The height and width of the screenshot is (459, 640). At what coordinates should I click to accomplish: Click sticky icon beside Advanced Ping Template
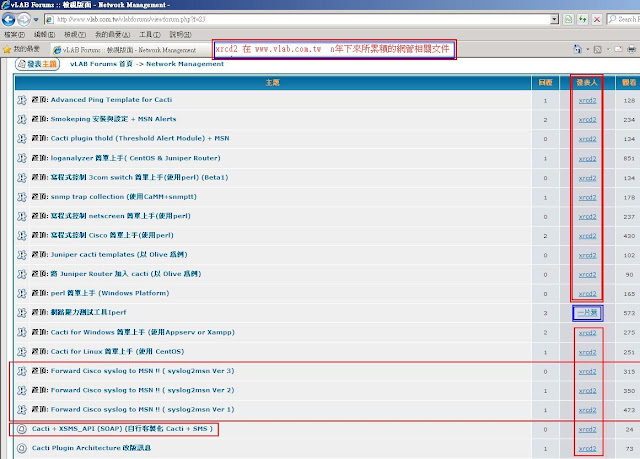click(x=22, y=100)
